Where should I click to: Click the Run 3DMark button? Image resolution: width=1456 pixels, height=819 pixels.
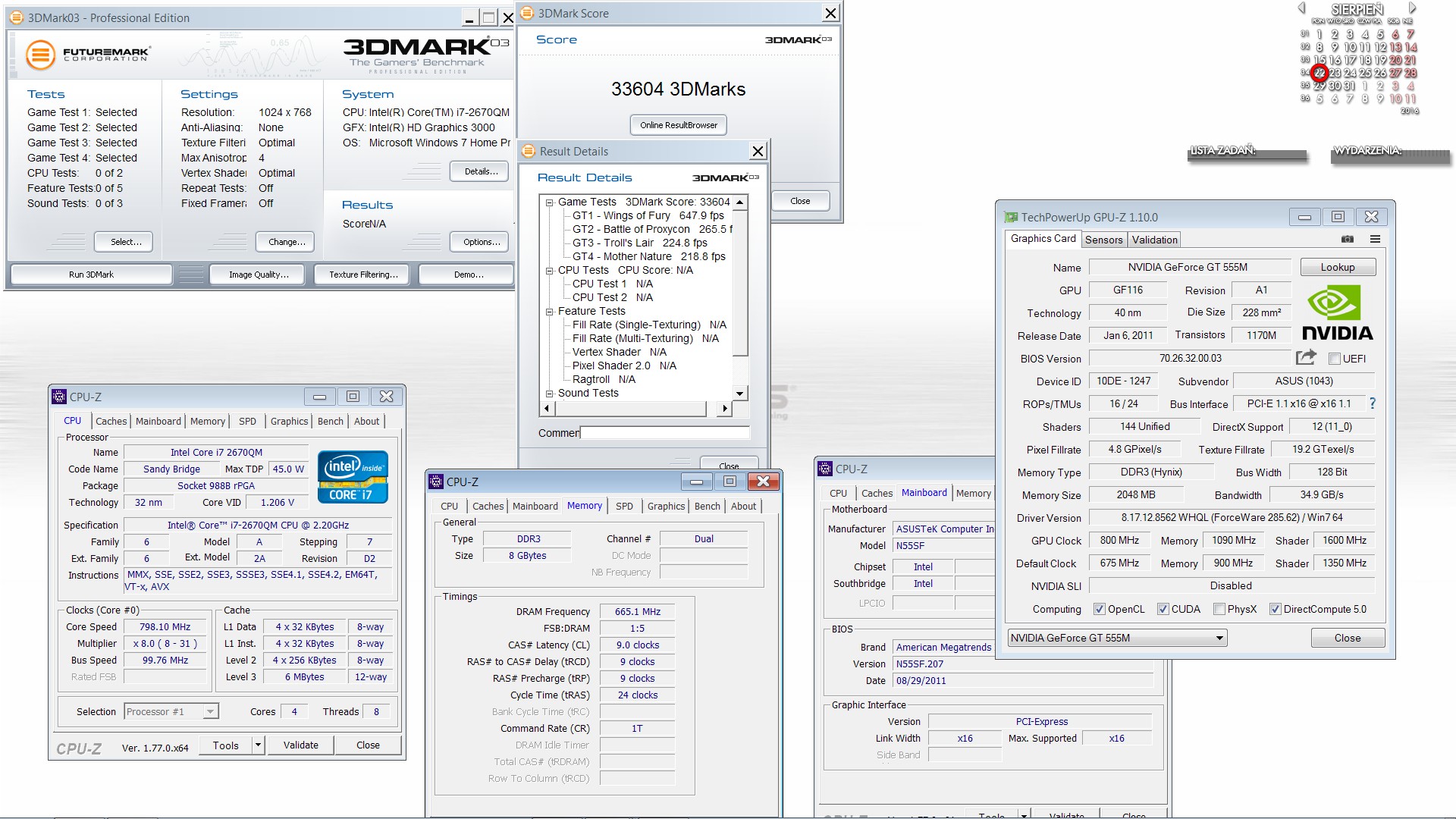coord(91,275)
